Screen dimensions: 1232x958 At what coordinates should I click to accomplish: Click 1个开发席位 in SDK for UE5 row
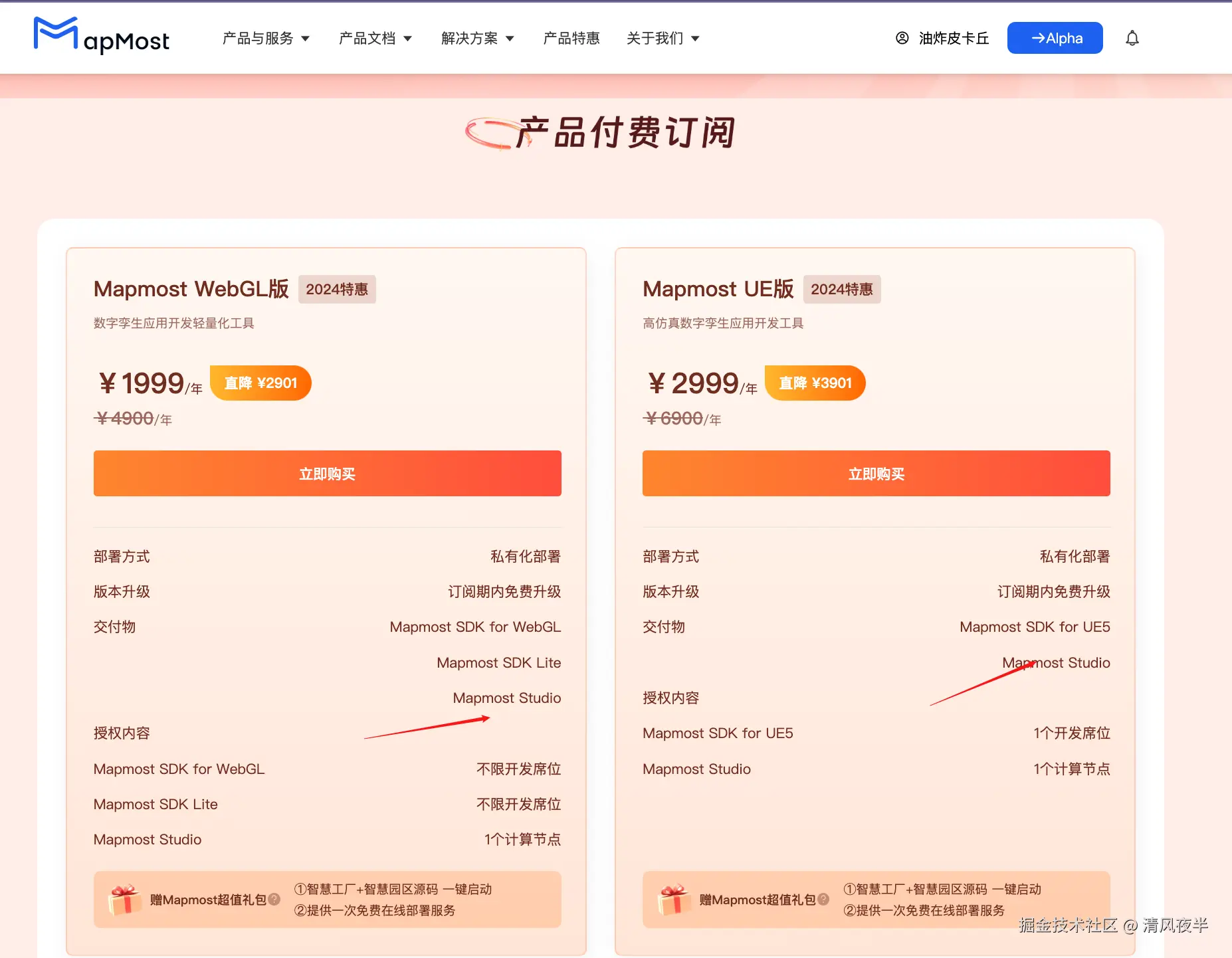1072,733
